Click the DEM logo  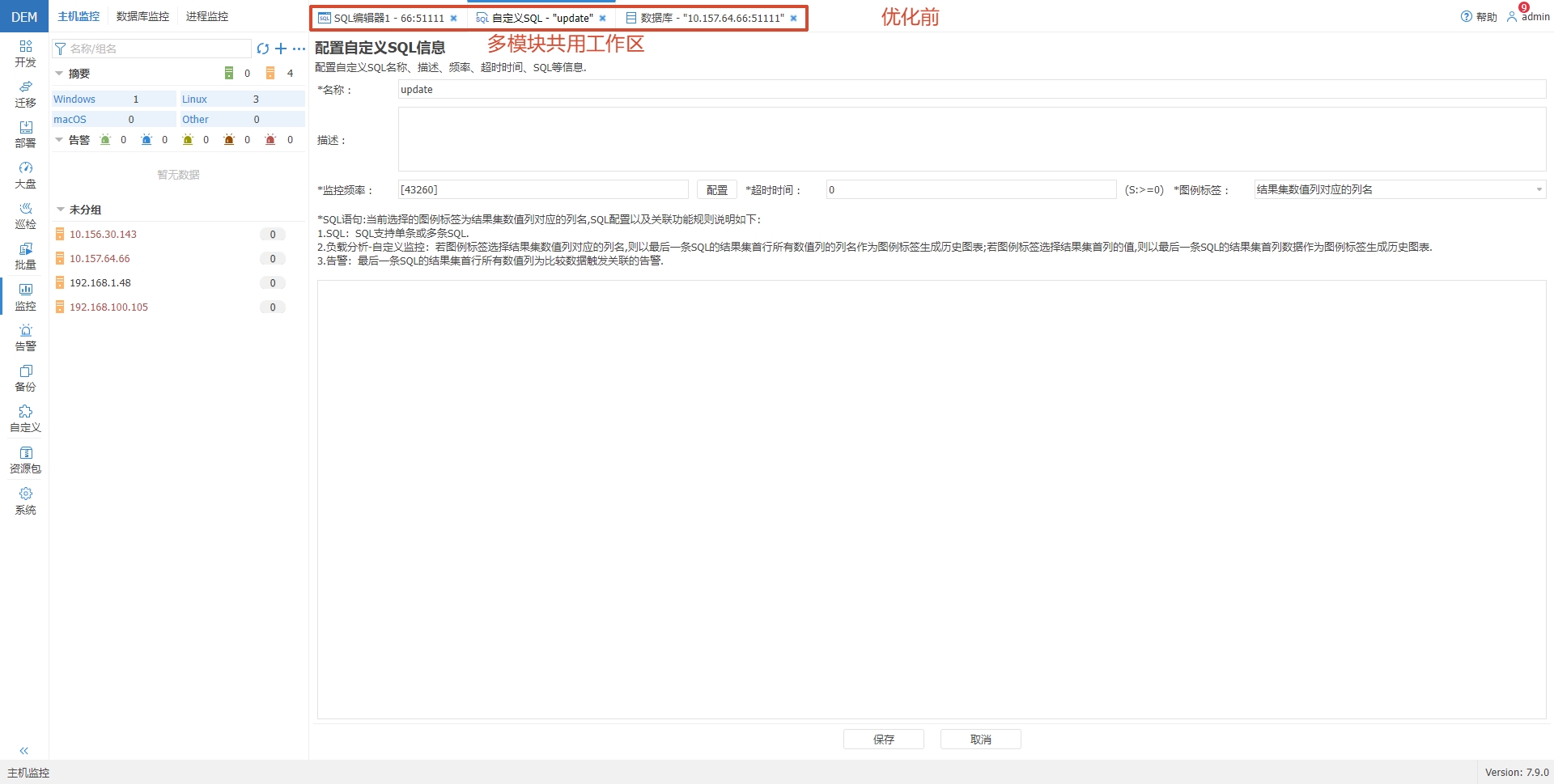pyautogui.click(x=24, y=16)
